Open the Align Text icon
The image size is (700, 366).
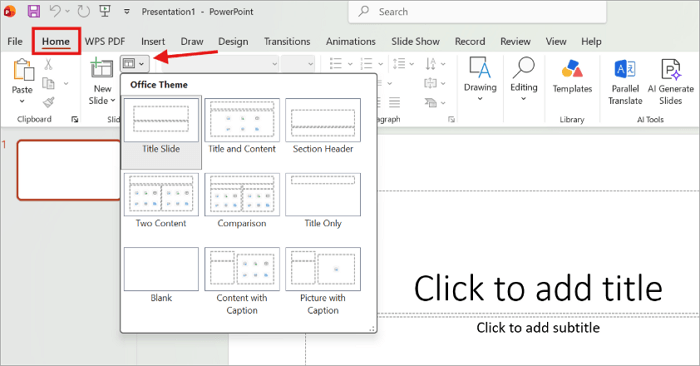[430, 83]
